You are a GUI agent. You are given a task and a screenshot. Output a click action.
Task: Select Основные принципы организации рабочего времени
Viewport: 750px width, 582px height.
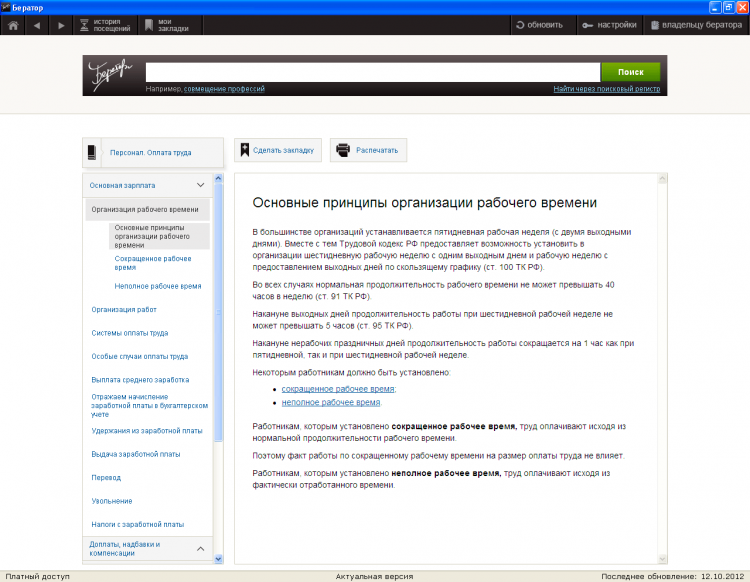(159, 236)
